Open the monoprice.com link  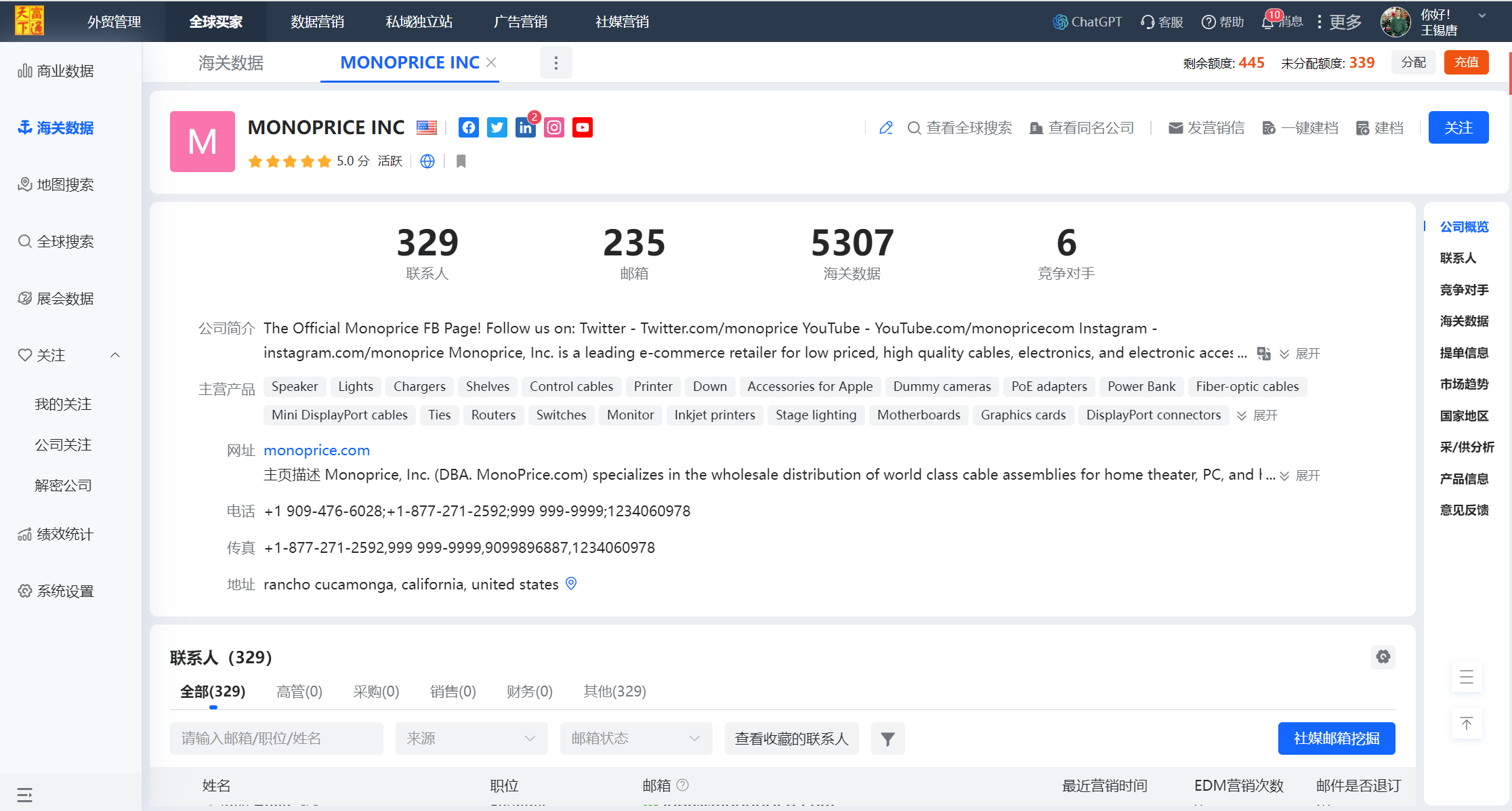coord(316,451)
